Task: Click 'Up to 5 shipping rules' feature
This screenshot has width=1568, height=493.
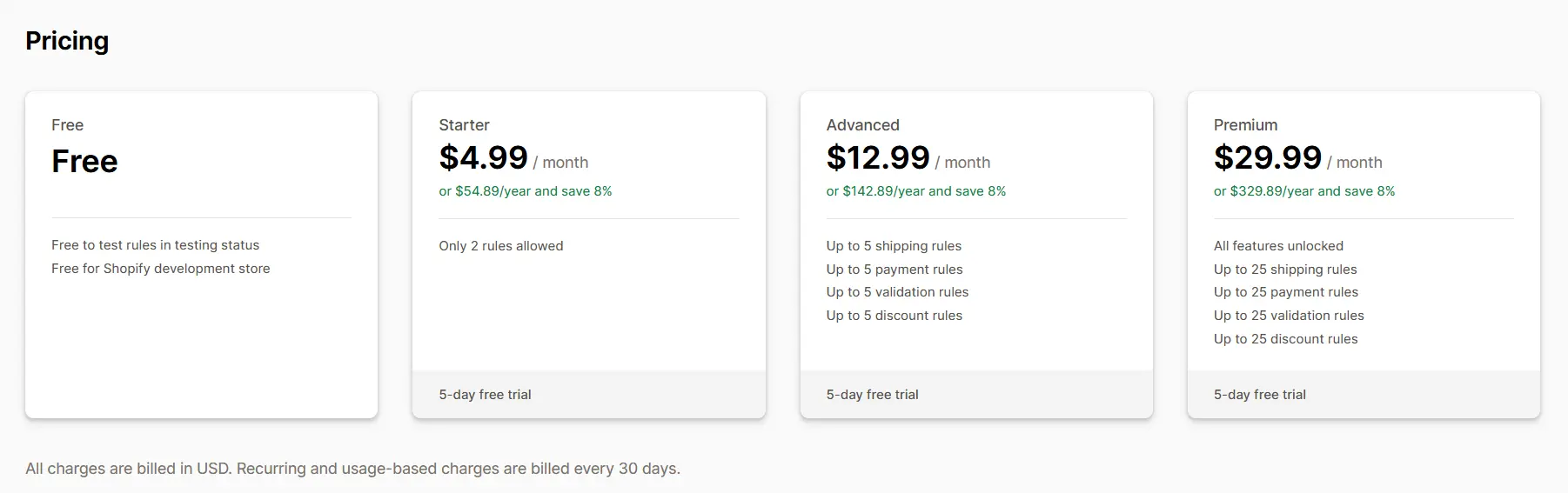Action: [894, 246]
